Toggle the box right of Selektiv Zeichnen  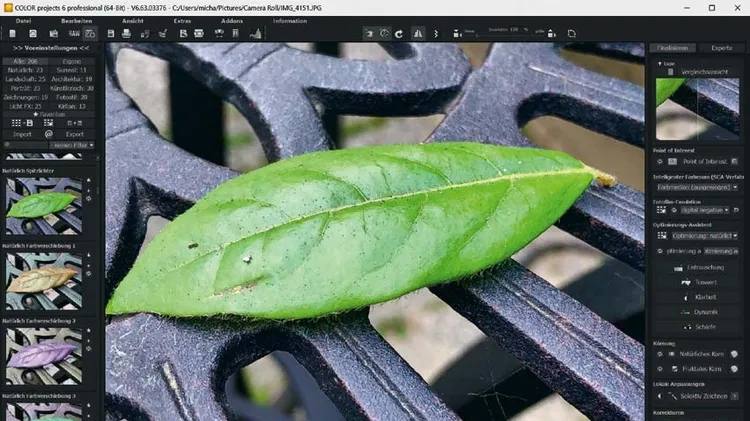734,396
